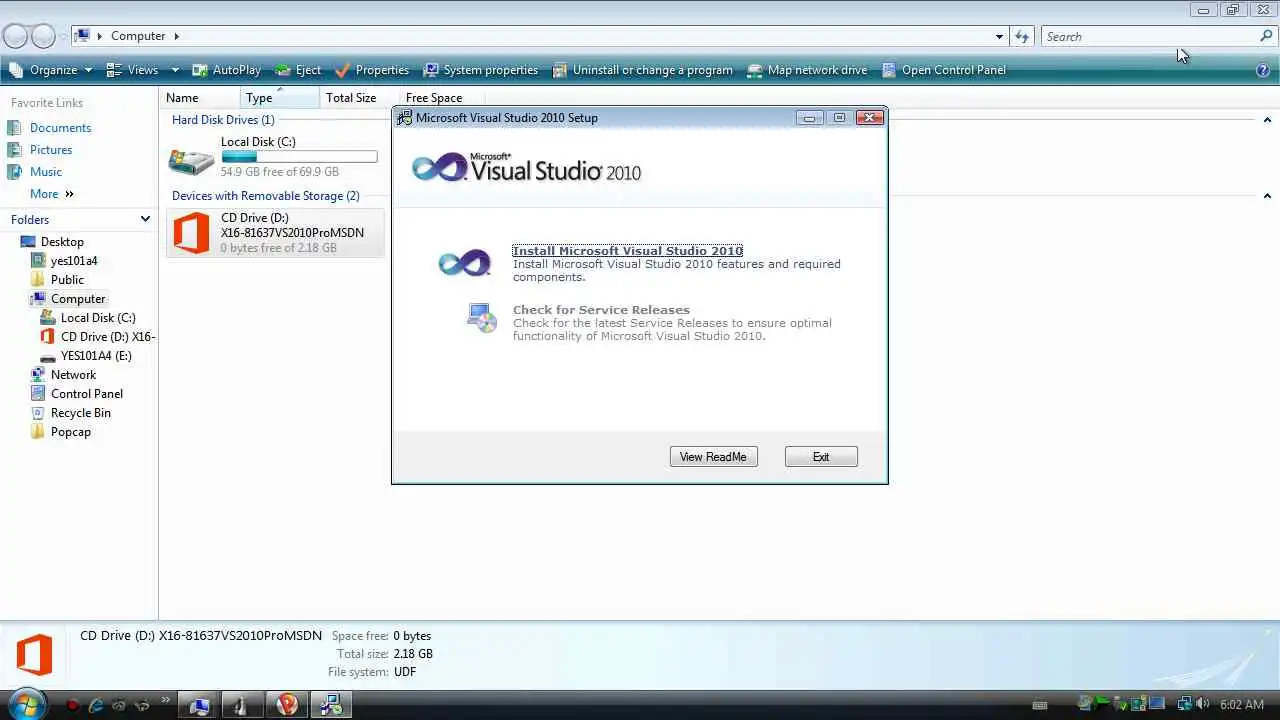Open Pictures in Favorite Links
This screenshot has width=1280, height=720.
51,150
